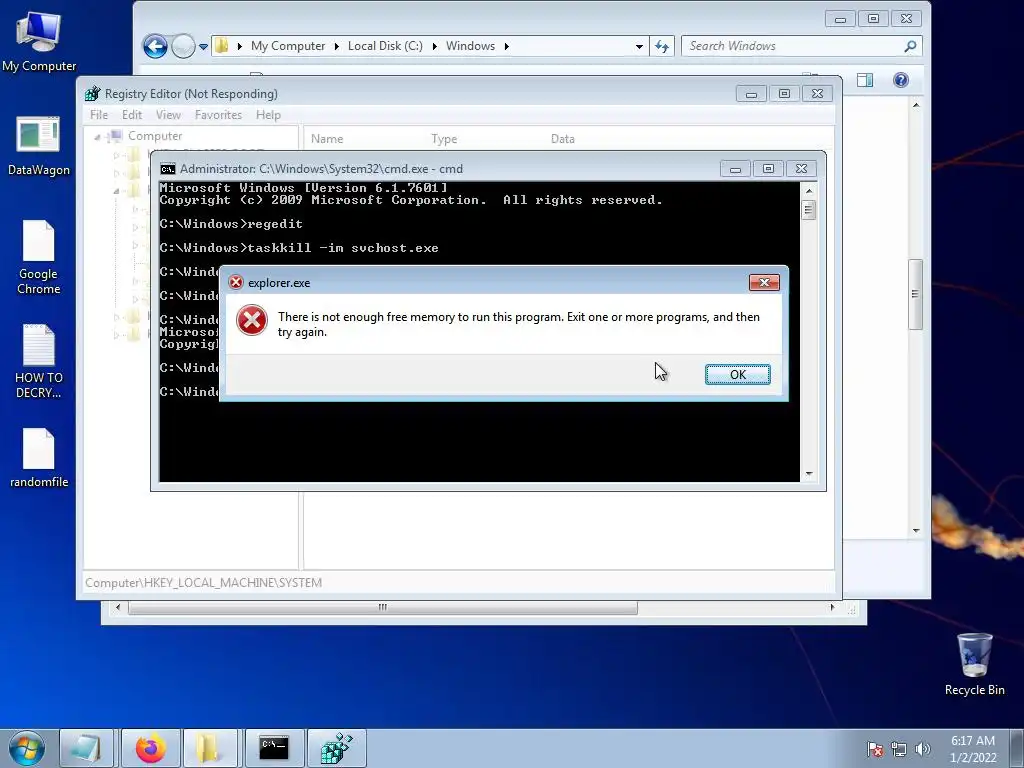This screenshot has height=768, width=1024.
Task: Toggle the Explorer preview pane icon
Action: tap(865, 80)
